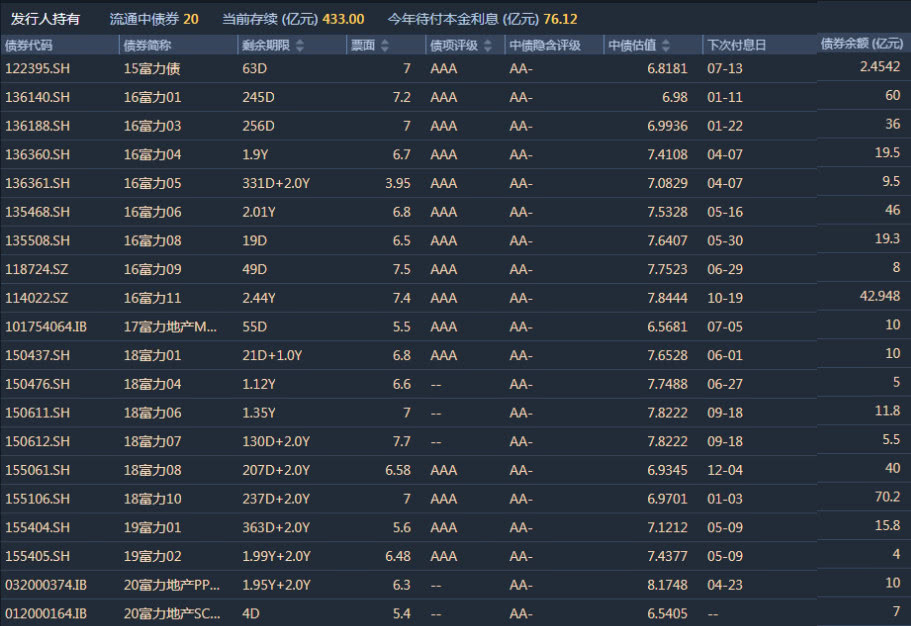Open bond code 136140.SH
The width and height of the screenshot is (911, 626).
37,97
